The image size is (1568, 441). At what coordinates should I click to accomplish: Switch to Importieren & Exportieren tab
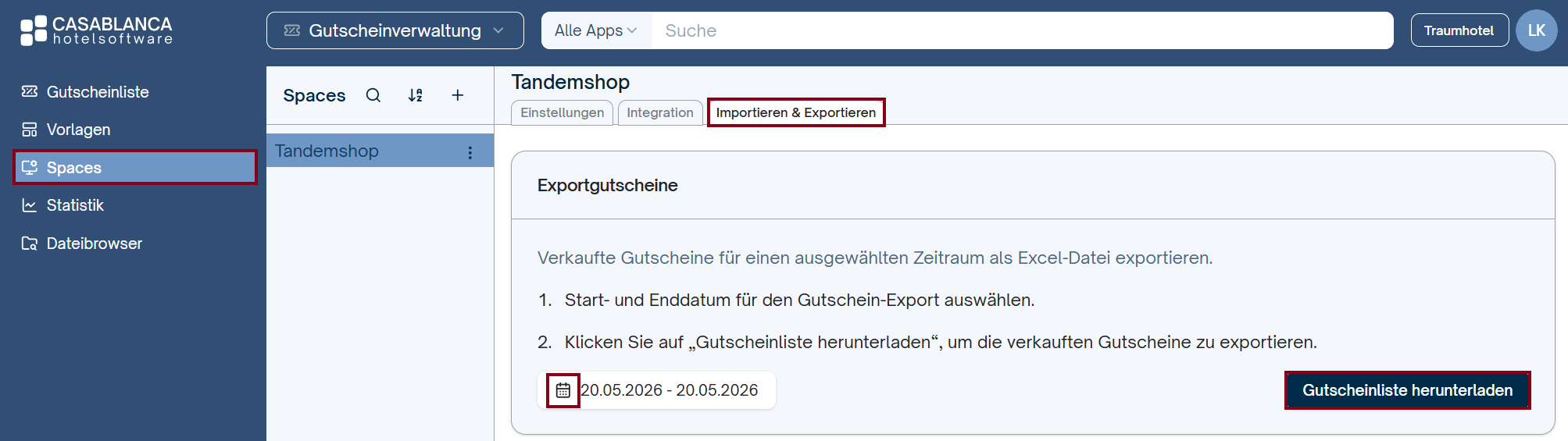[x=796, y=112]
